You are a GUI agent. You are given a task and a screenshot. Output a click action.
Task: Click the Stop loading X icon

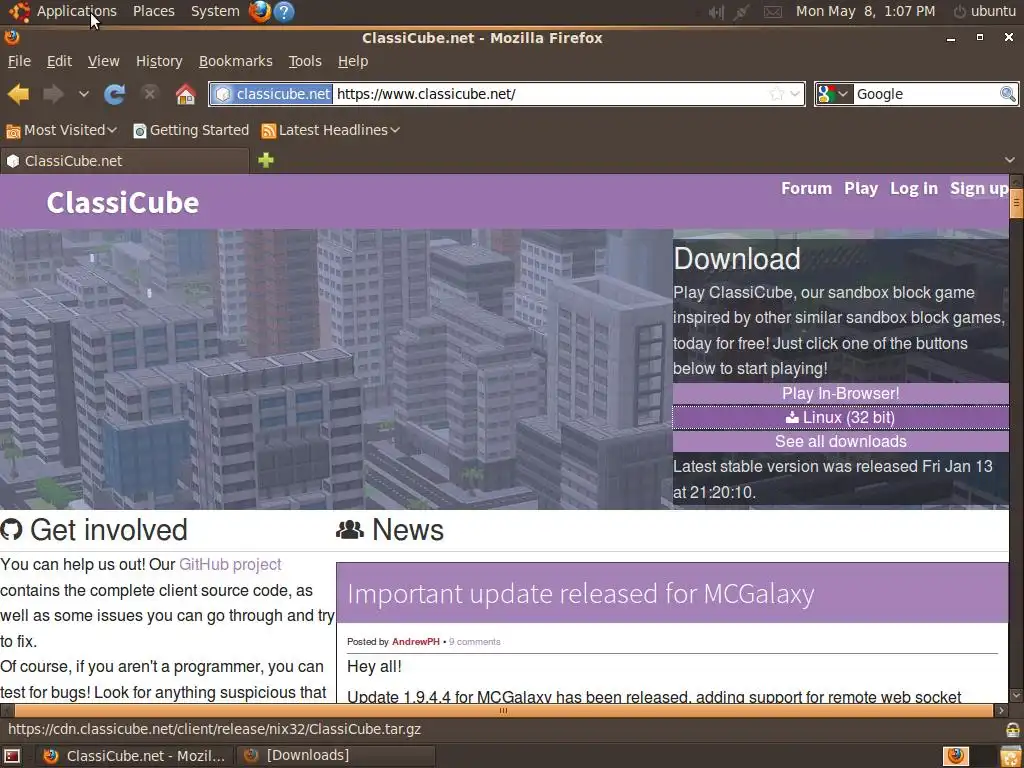click(x=150, y=93)
